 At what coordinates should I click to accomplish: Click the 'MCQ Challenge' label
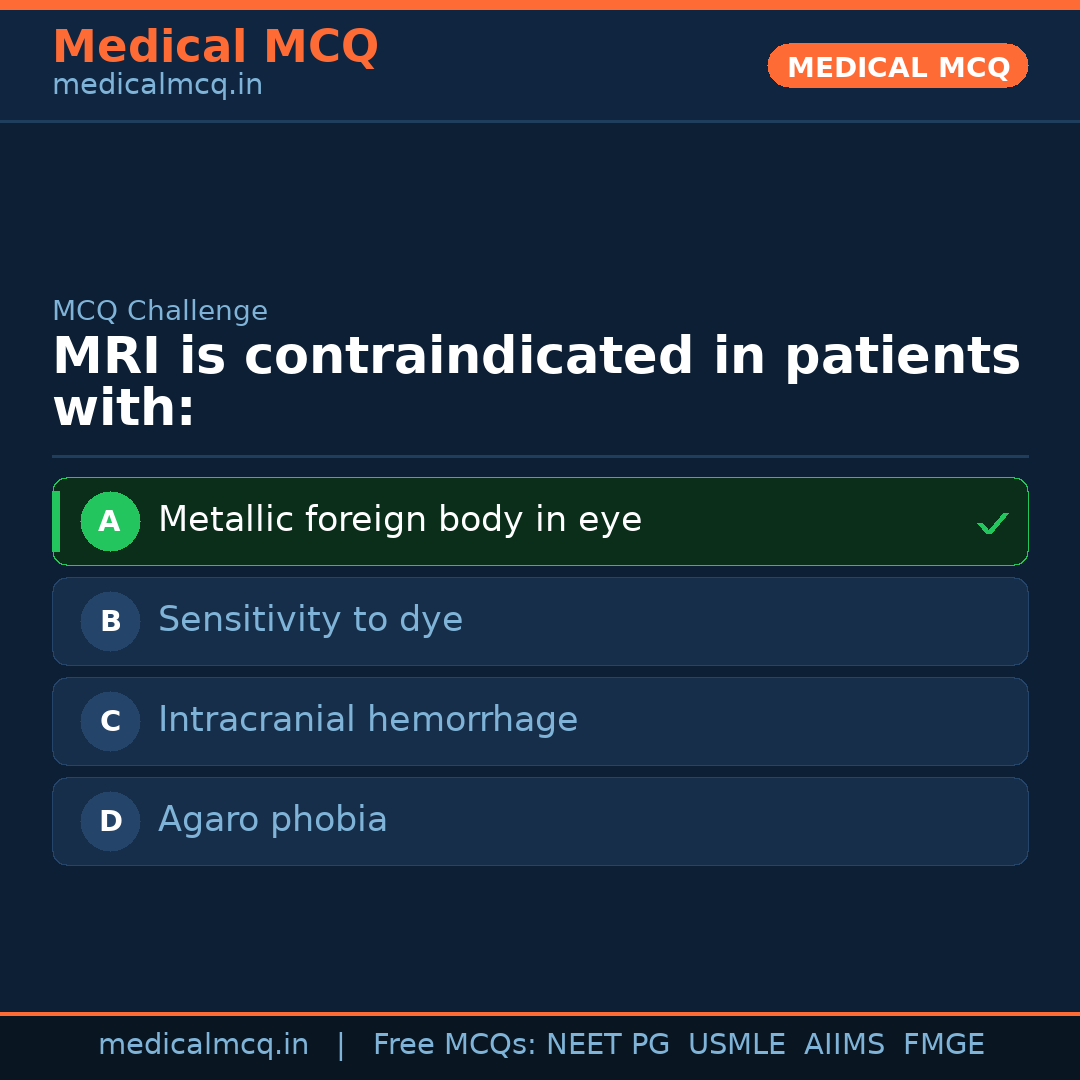click(160, 311)
